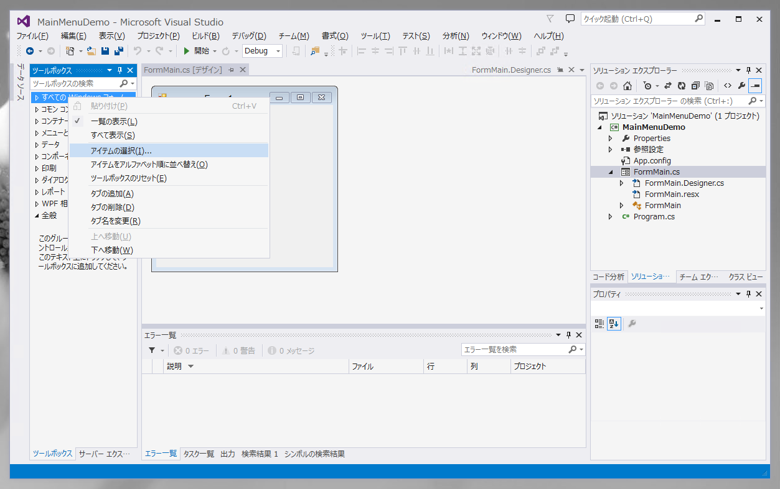Expand the 参照設定 references node

(610, 149)
